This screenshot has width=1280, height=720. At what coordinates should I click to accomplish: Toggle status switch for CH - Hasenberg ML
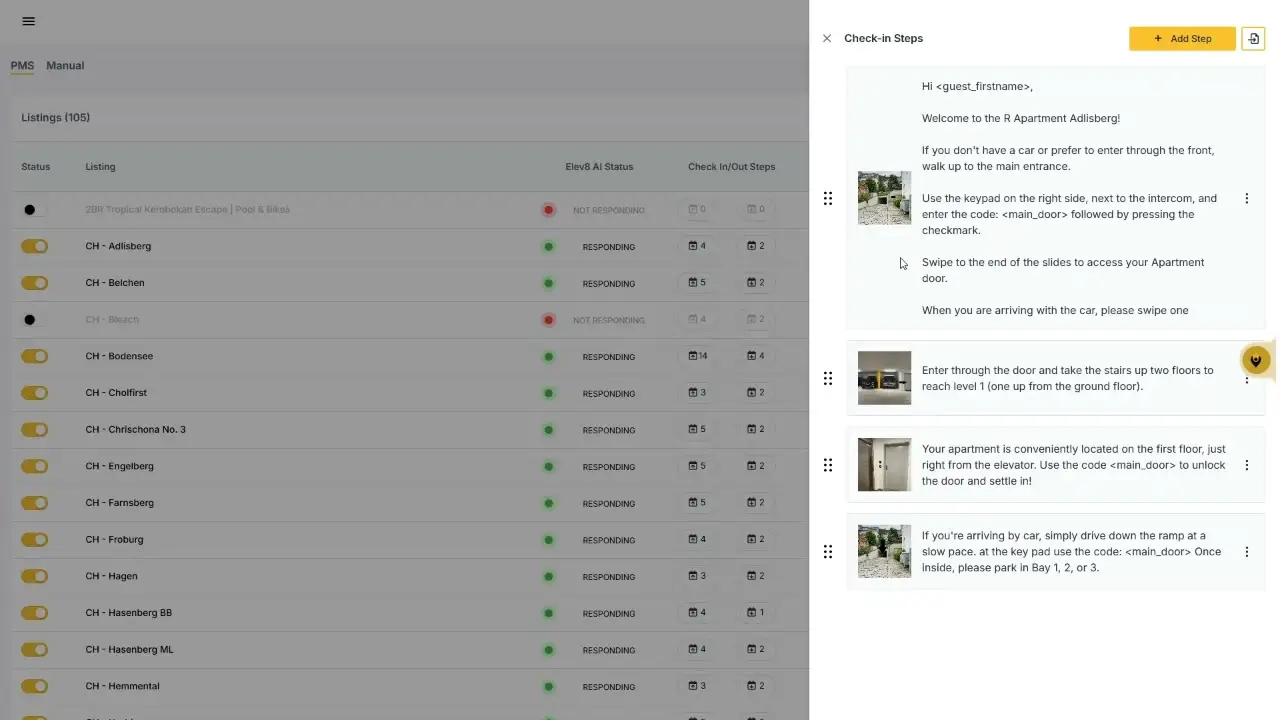click(x=34, y=650)
